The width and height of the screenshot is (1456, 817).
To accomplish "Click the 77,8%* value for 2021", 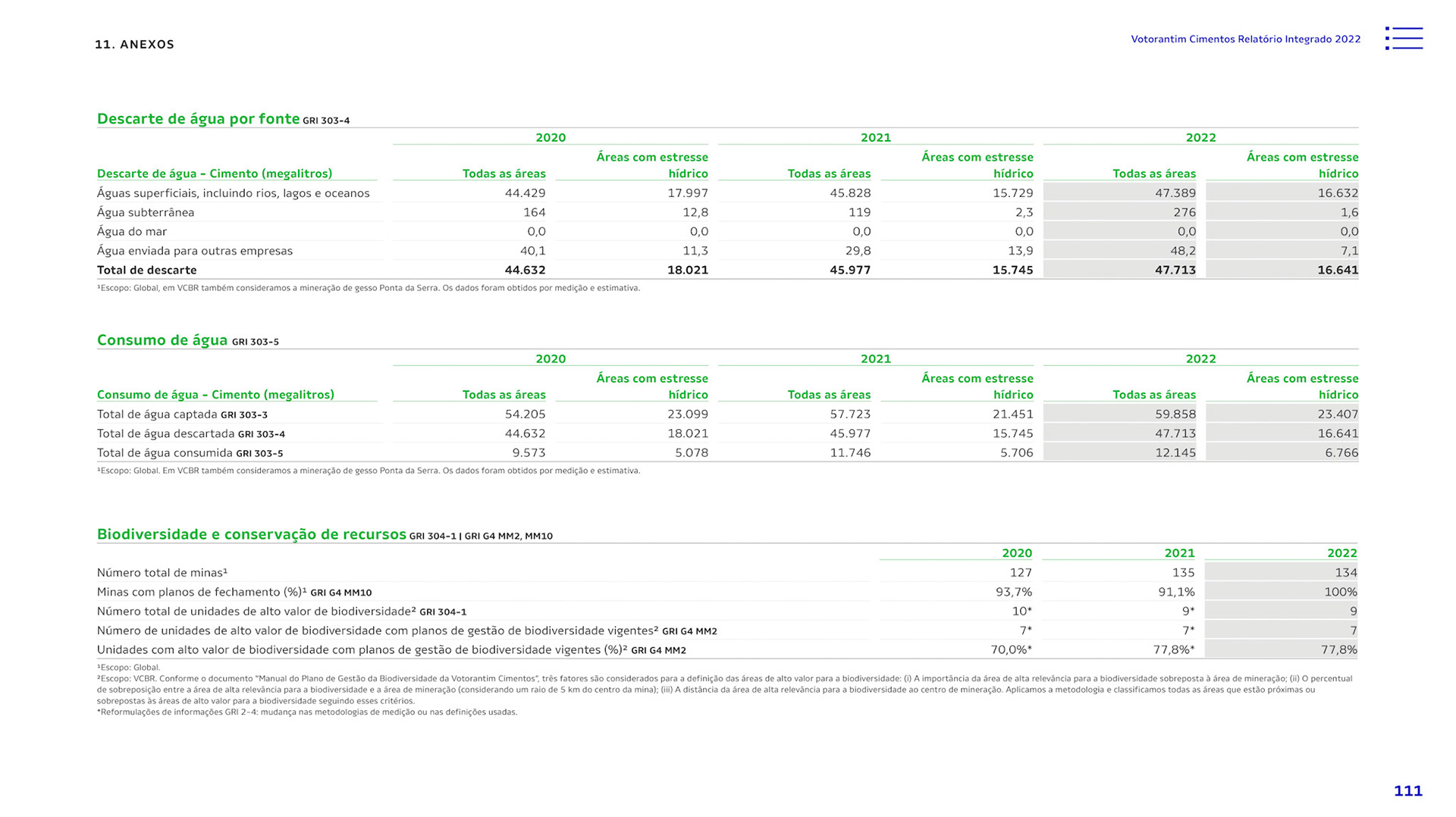I will pos(1174,650).
